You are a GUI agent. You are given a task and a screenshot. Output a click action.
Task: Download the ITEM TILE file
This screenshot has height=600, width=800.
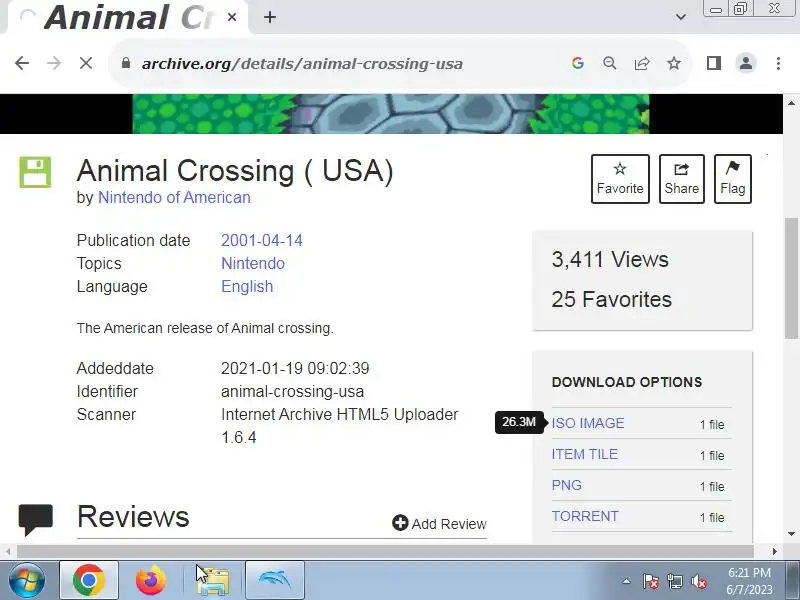pos(585,454)
